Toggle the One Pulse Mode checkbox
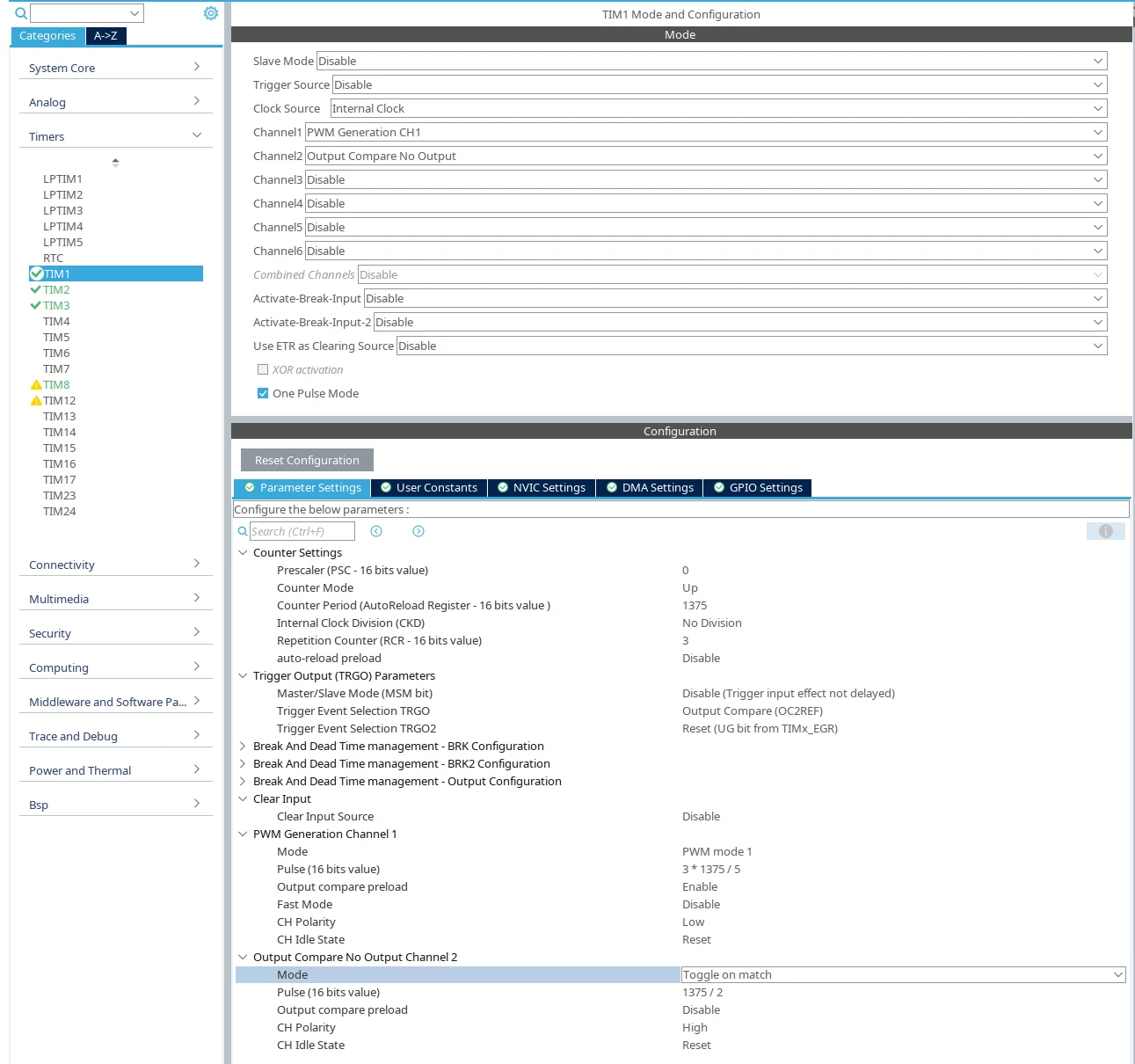 [263, 393]
